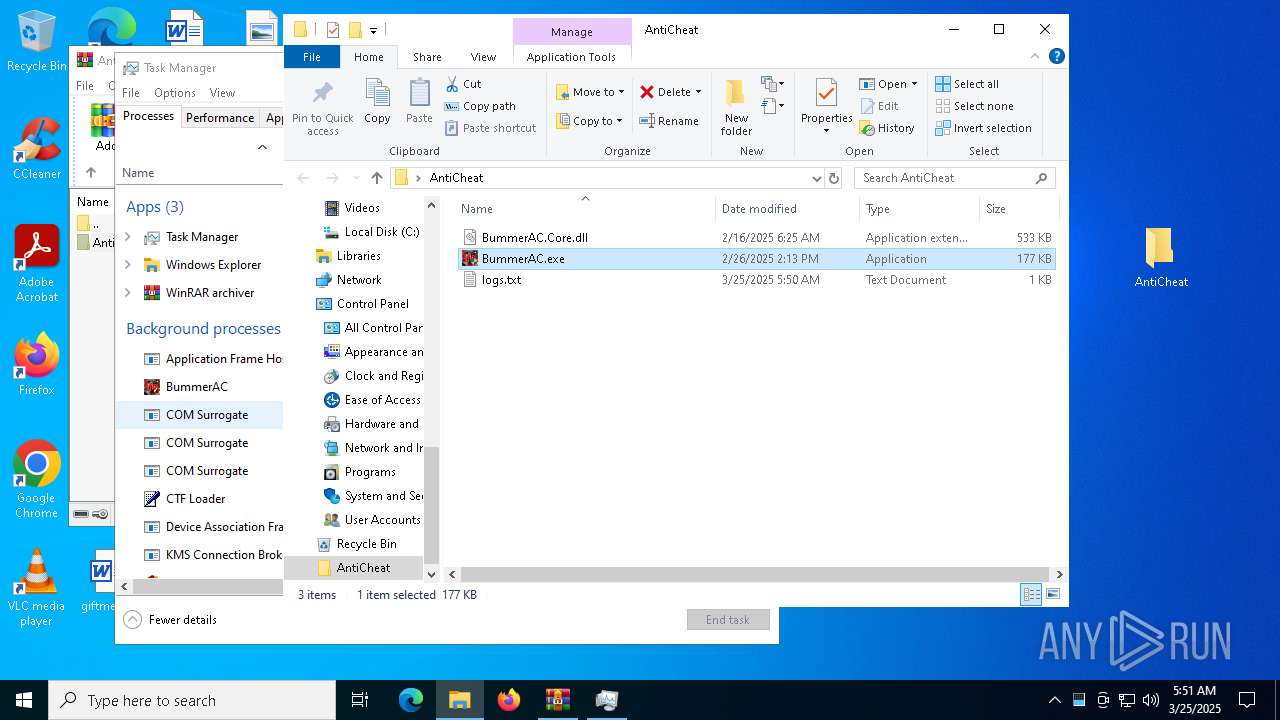The image size is (1280, 720).
Task: Open Microsoft Edge from taskbar
Action: 411,700
